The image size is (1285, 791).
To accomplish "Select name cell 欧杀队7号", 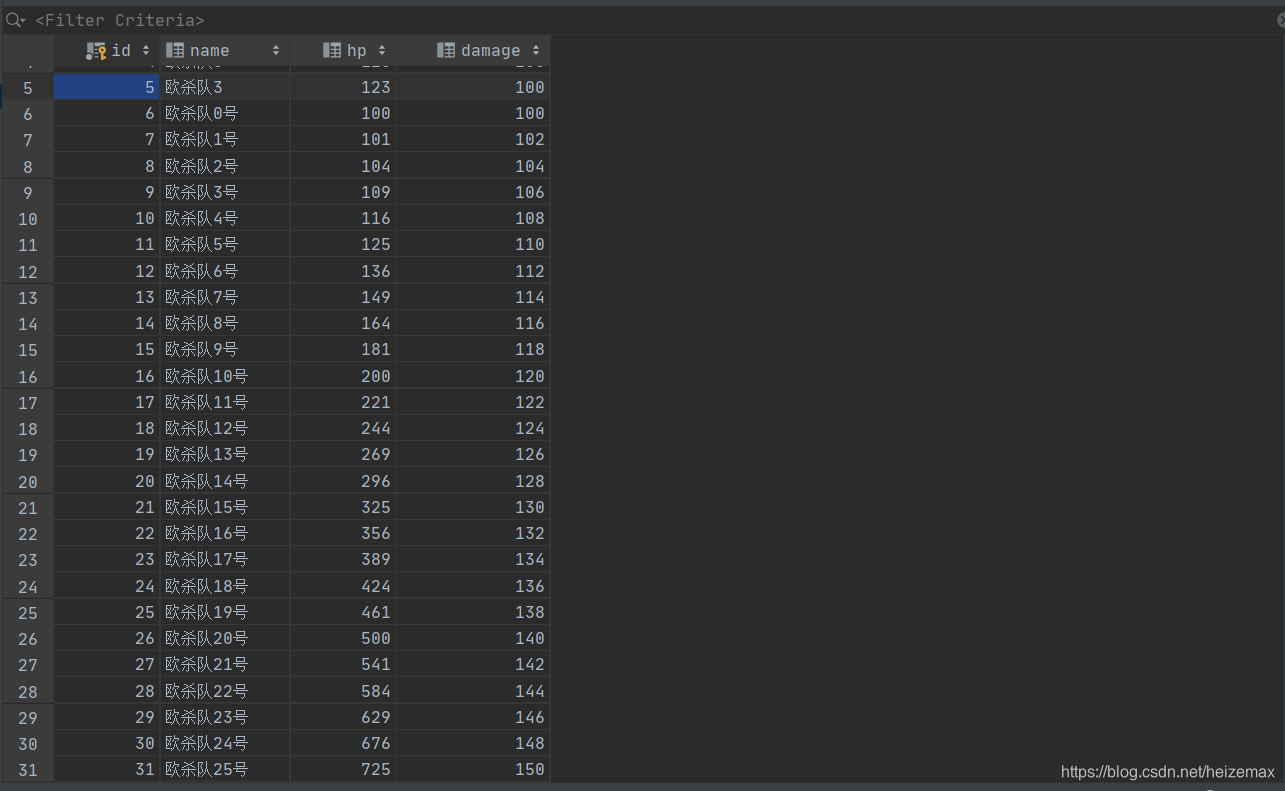I will [x=225, y=297].
